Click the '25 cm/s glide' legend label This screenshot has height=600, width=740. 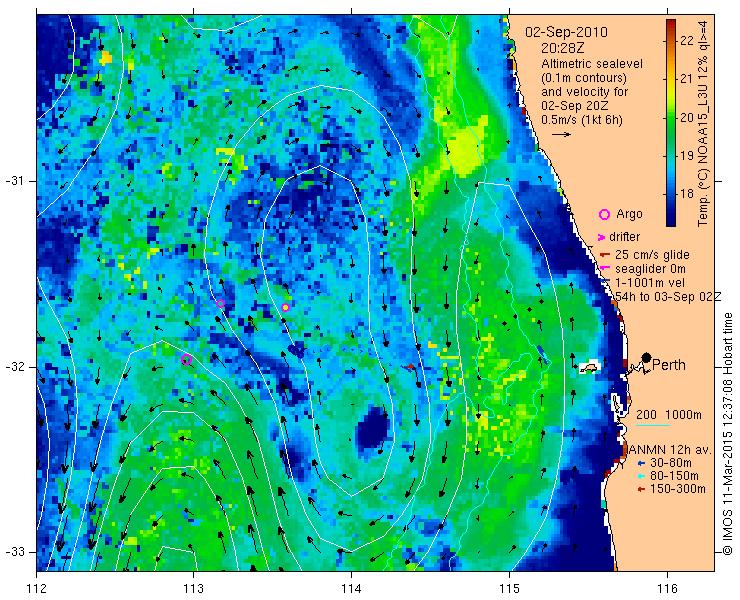point(652,255)
